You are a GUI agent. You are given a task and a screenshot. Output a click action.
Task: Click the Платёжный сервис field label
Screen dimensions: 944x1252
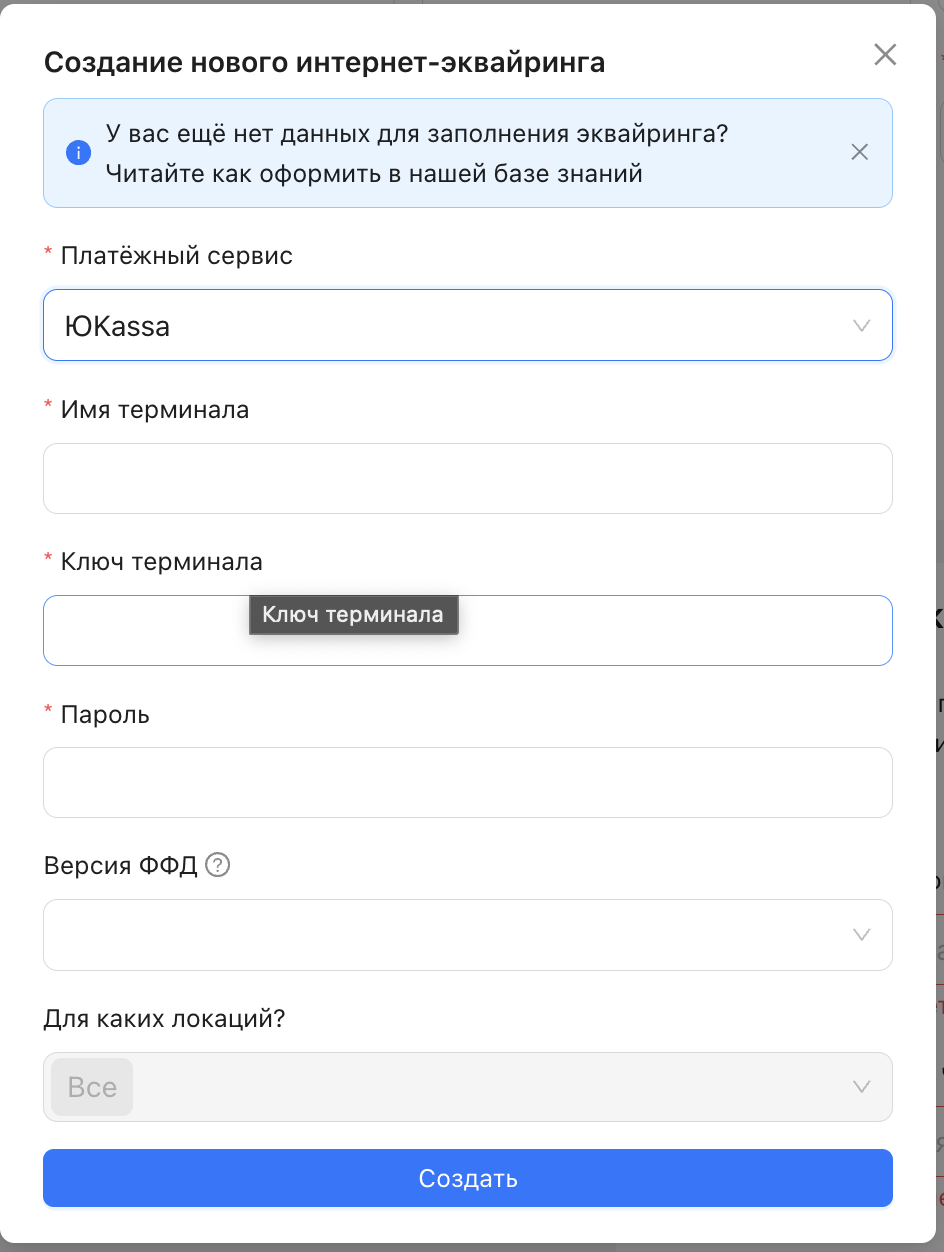pyautogui.click(x=176, y=256)
